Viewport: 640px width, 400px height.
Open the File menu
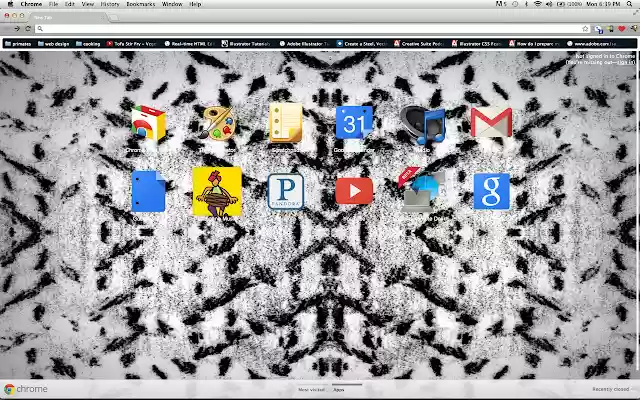53,4
